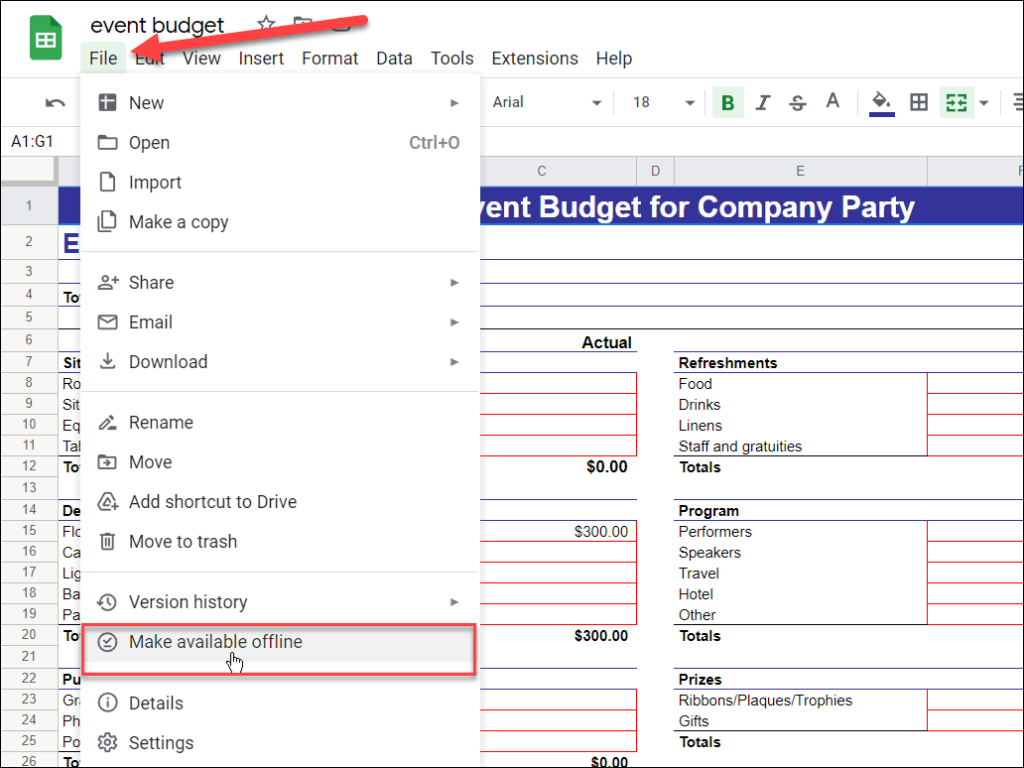This screenshot has height=768, width=1024.
Task: Open the View menu
Action: click(x=201, y=58)
